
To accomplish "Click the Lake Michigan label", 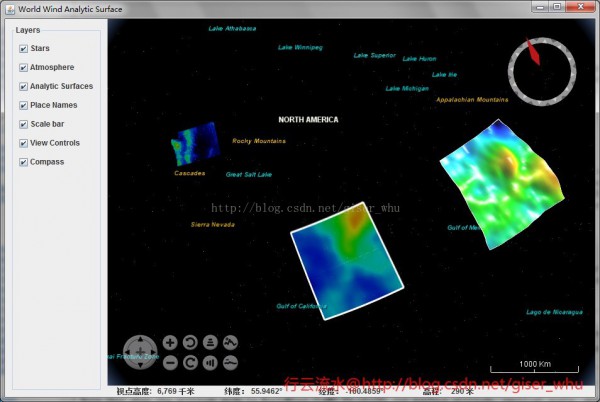I will click(407, 88).
